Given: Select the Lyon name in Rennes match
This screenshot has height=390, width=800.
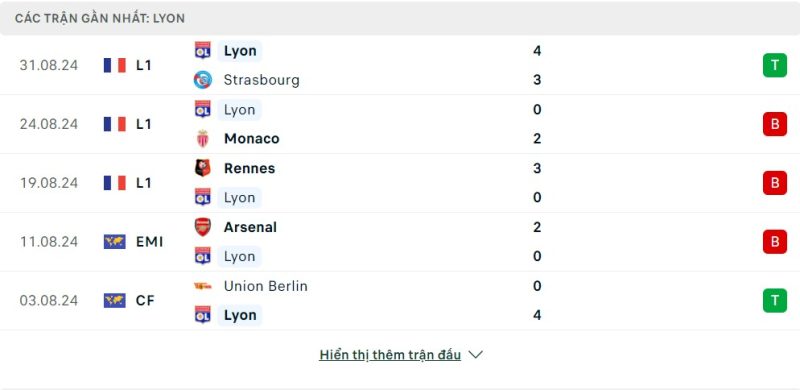Looking at the screenshot, I should (239, 198).
